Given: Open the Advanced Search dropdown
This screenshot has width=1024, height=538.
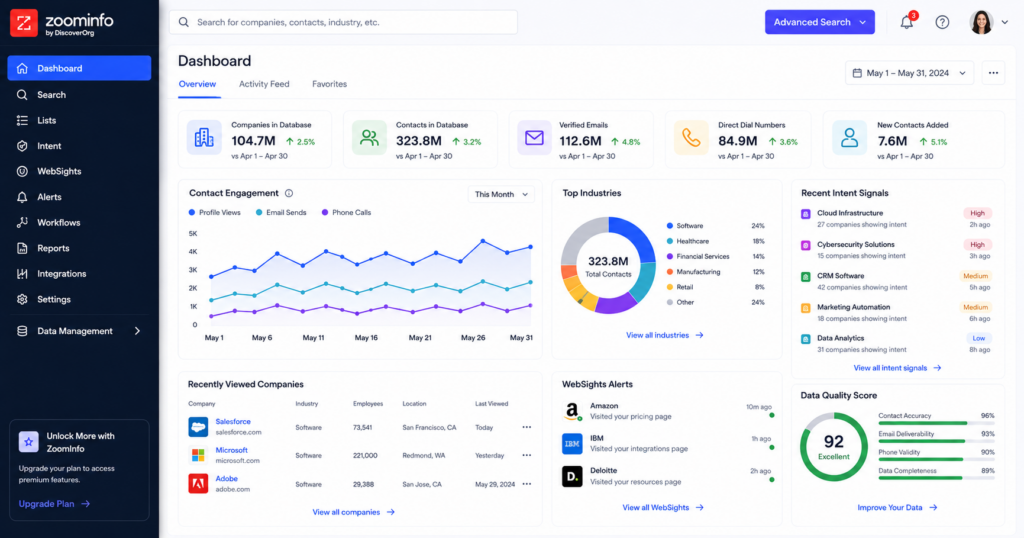Looking at the screenshot, I should 820,22.
